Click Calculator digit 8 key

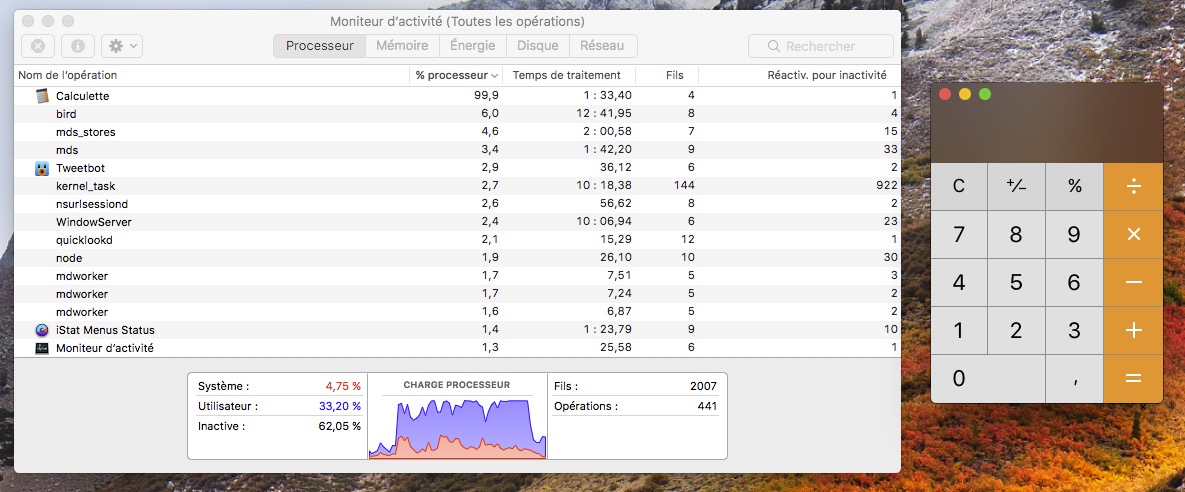click(1016, 234)
